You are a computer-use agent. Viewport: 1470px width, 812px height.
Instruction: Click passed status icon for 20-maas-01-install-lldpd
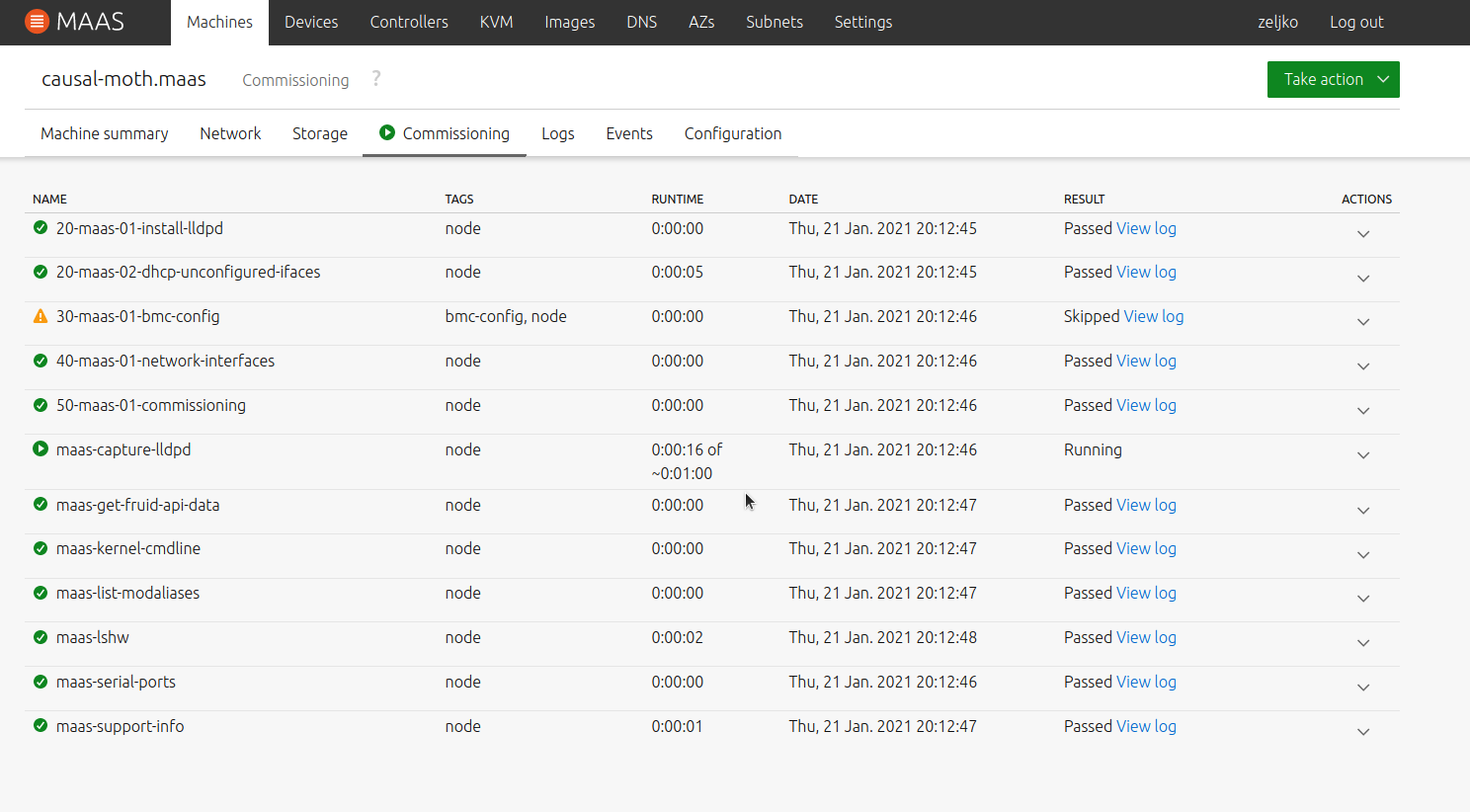pyautogui.click(x=41, y=227)
